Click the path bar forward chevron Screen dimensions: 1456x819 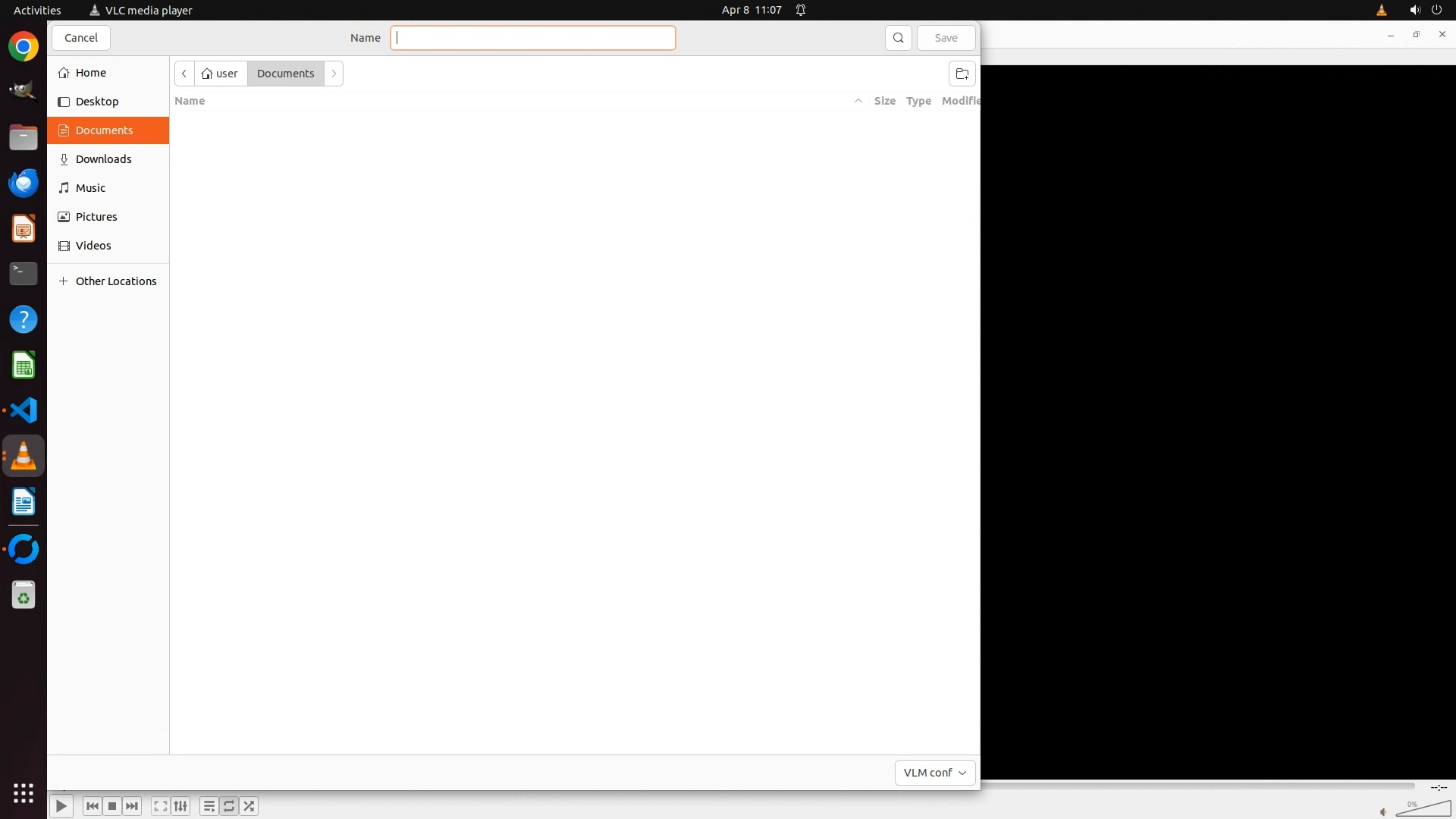click(x=334, y=74)
